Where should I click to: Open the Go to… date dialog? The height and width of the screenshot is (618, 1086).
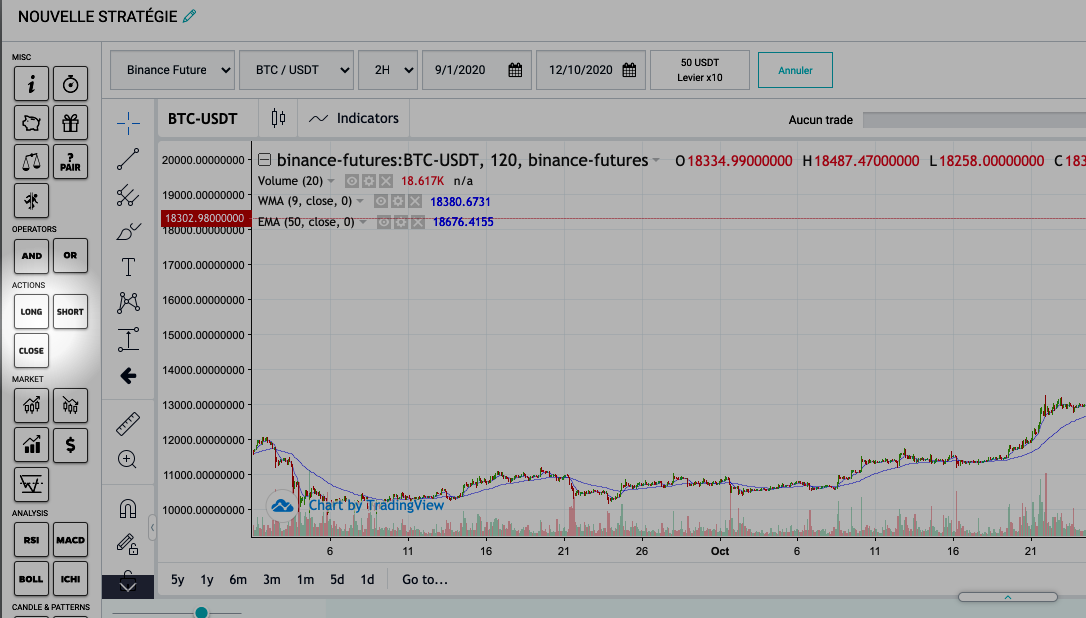click(425, 579)
